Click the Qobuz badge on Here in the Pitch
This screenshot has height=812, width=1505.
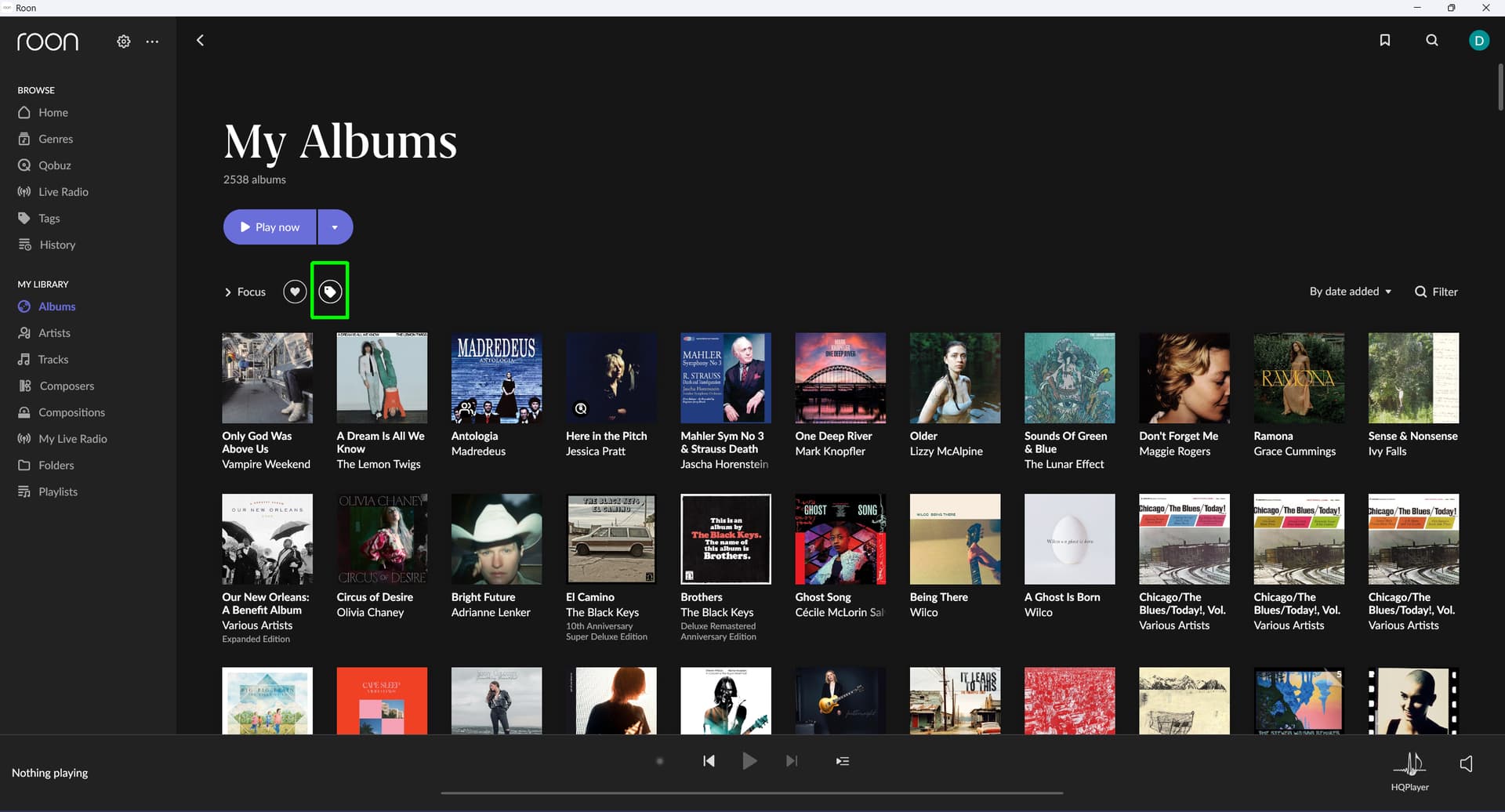(x=581, y=408)
